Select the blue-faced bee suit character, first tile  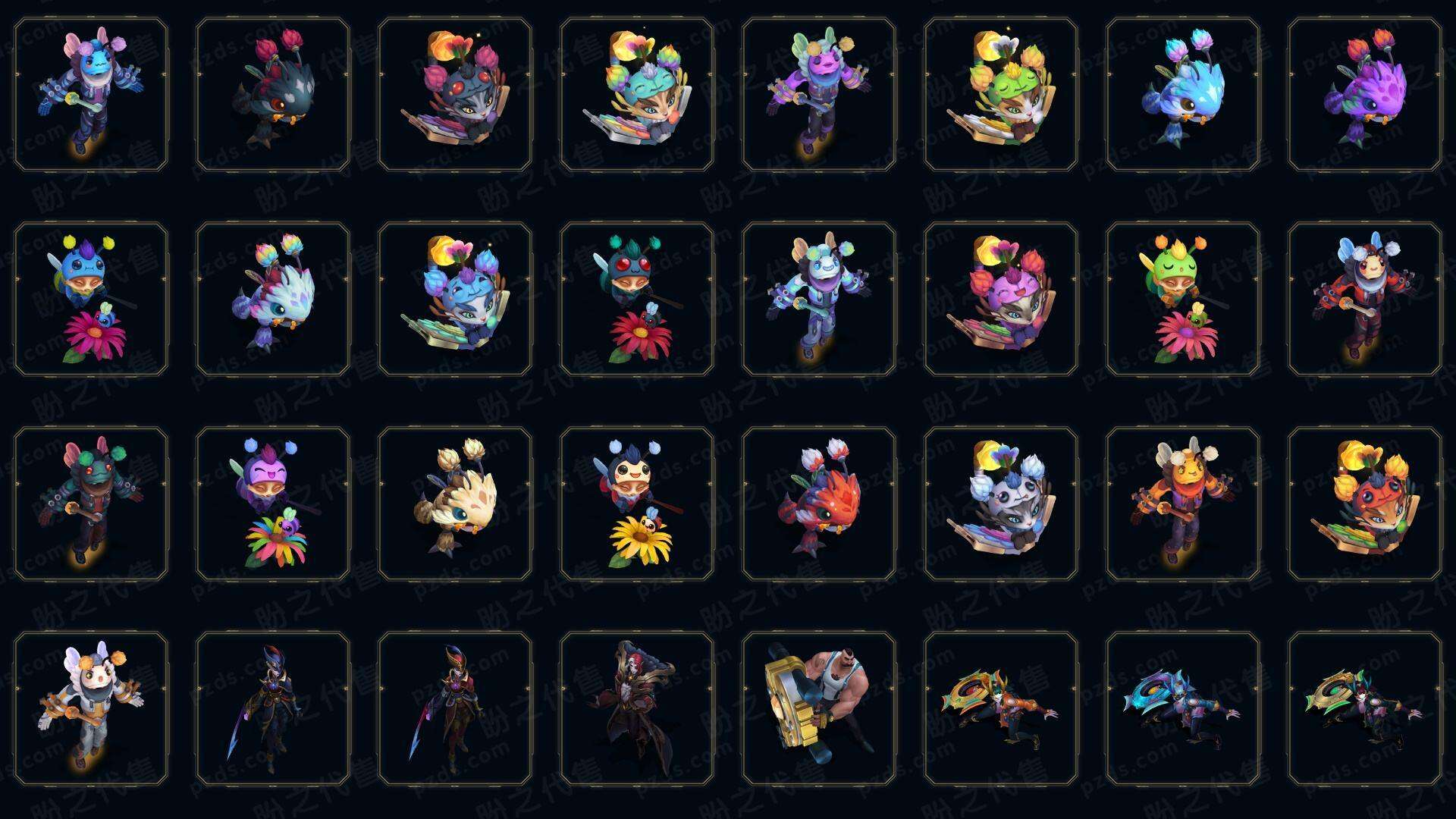[x=91, y=94]
